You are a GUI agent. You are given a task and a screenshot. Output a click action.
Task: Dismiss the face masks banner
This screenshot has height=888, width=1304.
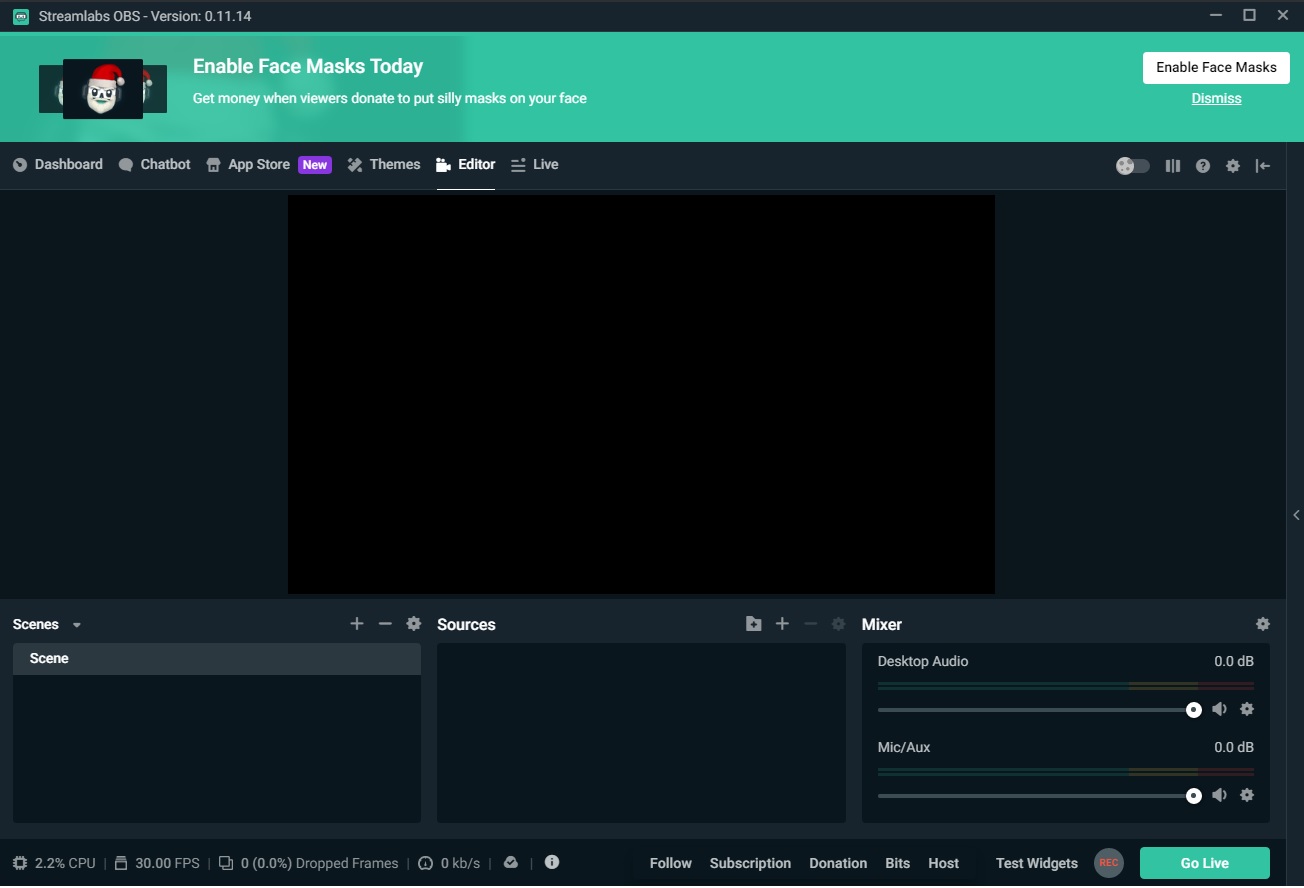1216,98
